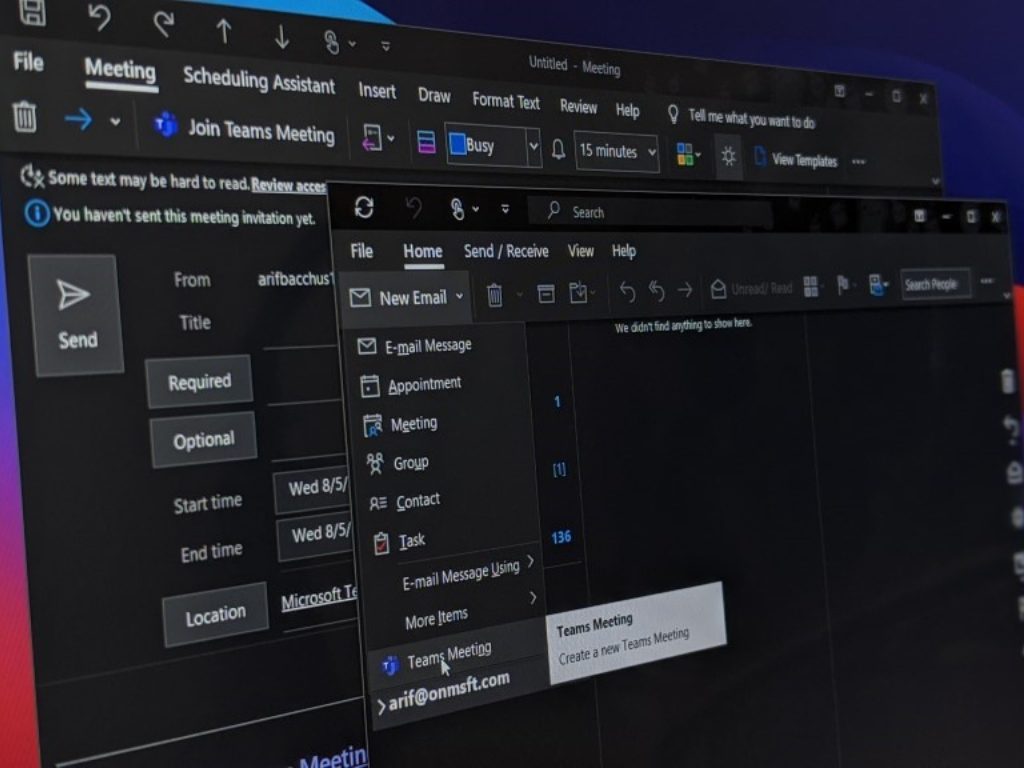Click the Required attendees button

click(199, 381)
